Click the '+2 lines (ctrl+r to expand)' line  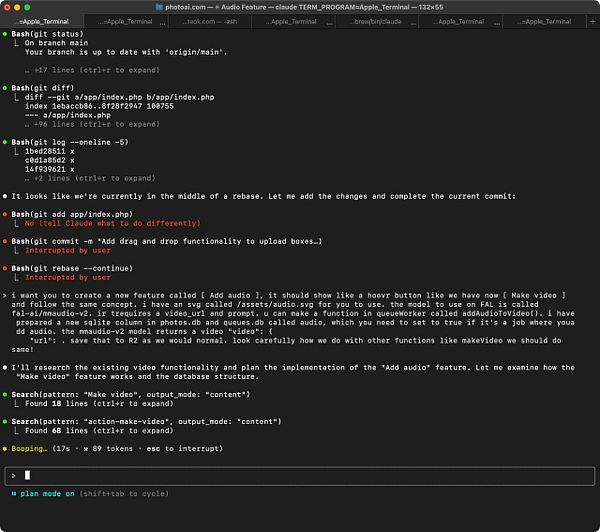[90, 178]
